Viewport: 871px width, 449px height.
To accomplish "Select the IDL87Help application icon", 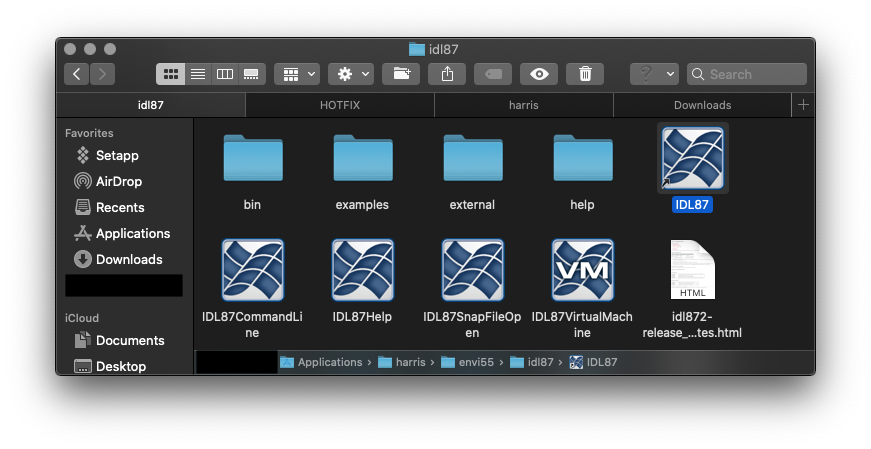I will tap(362, 270).
